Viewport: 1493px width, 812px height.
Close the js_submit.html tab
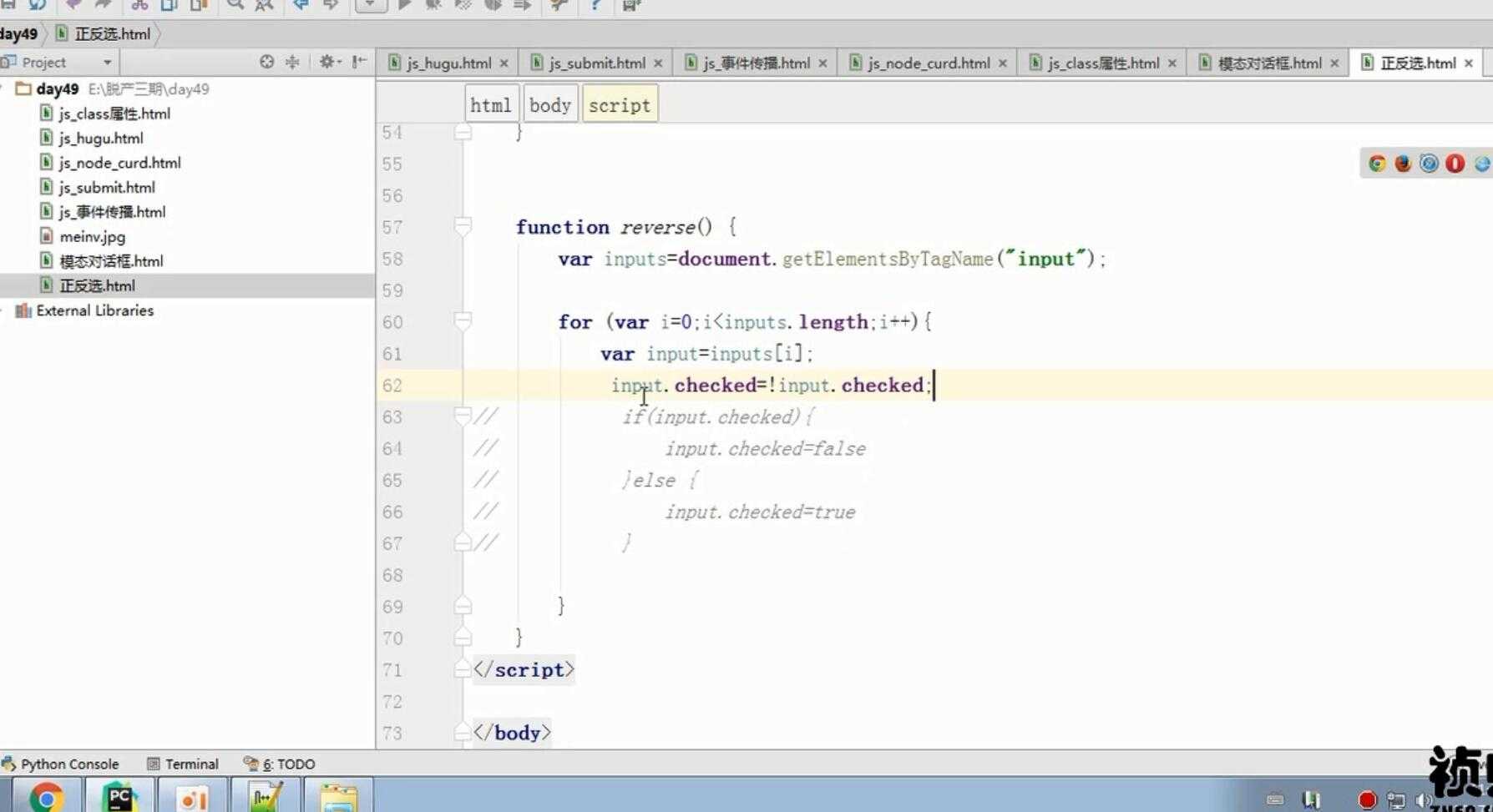coord(658,63)
